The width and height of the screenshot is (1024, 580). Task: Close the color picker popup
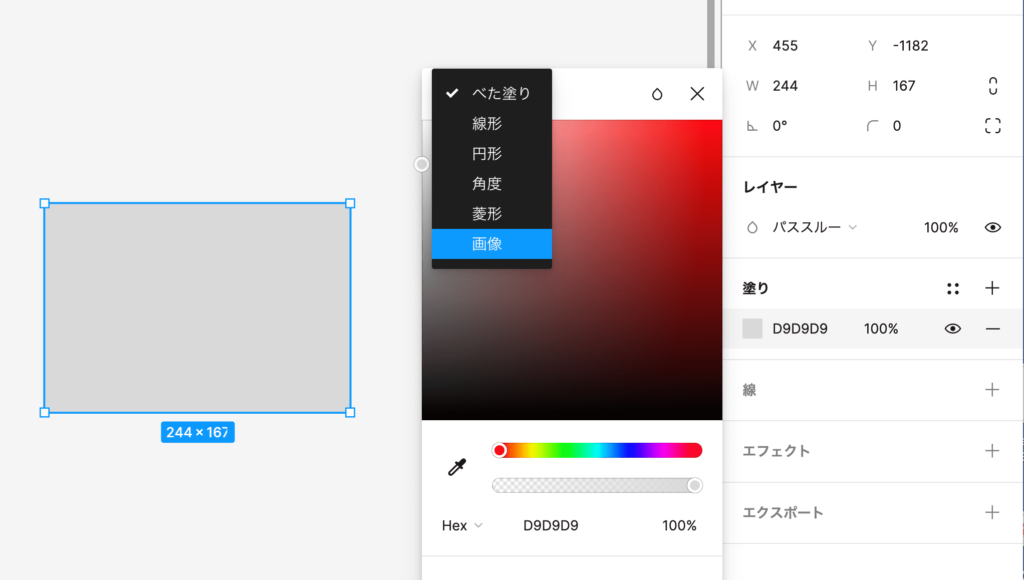click(x=697, y=94)
